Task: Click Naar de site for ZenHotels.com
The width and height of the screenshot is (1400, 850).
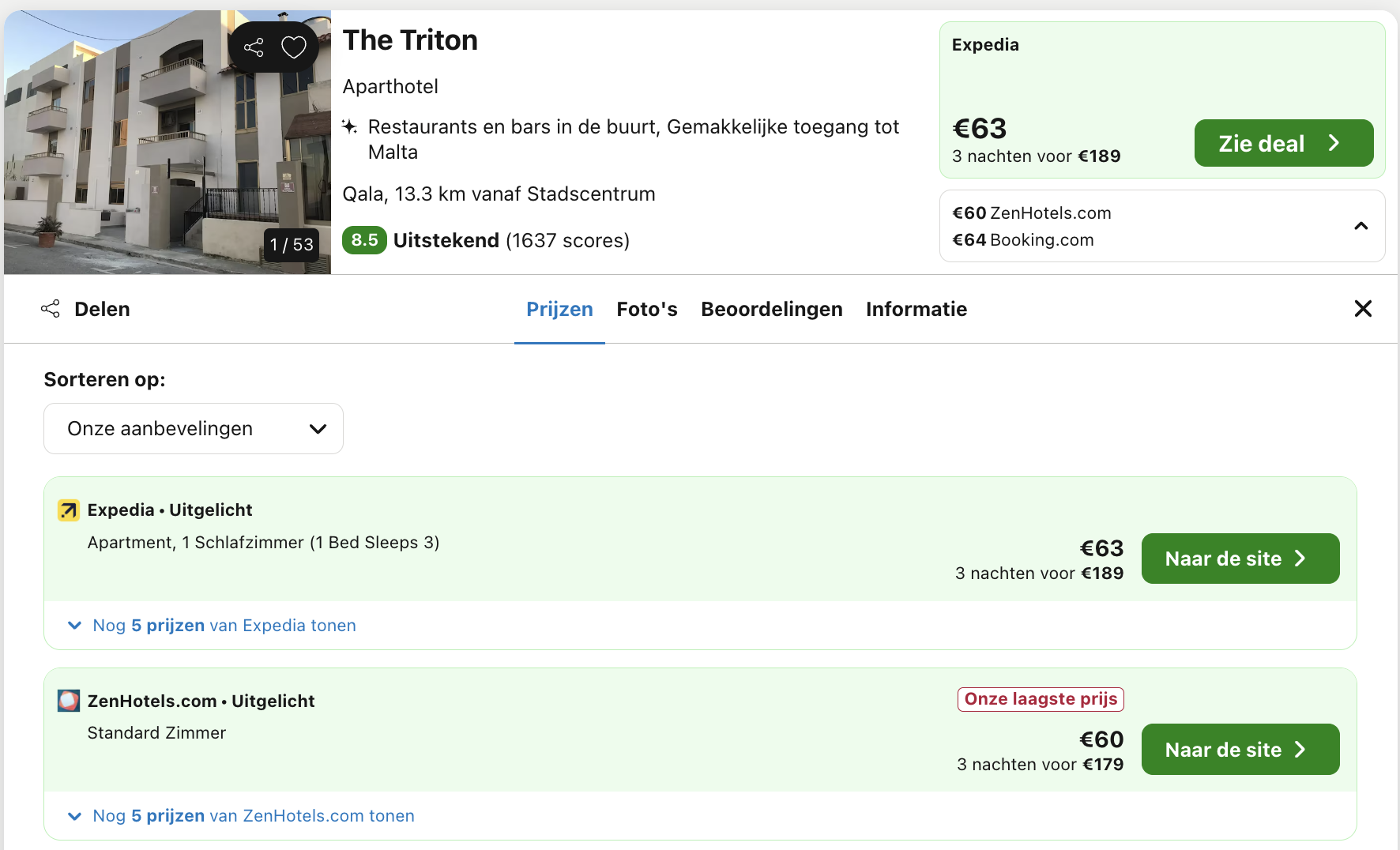Action: [1240, 750]
